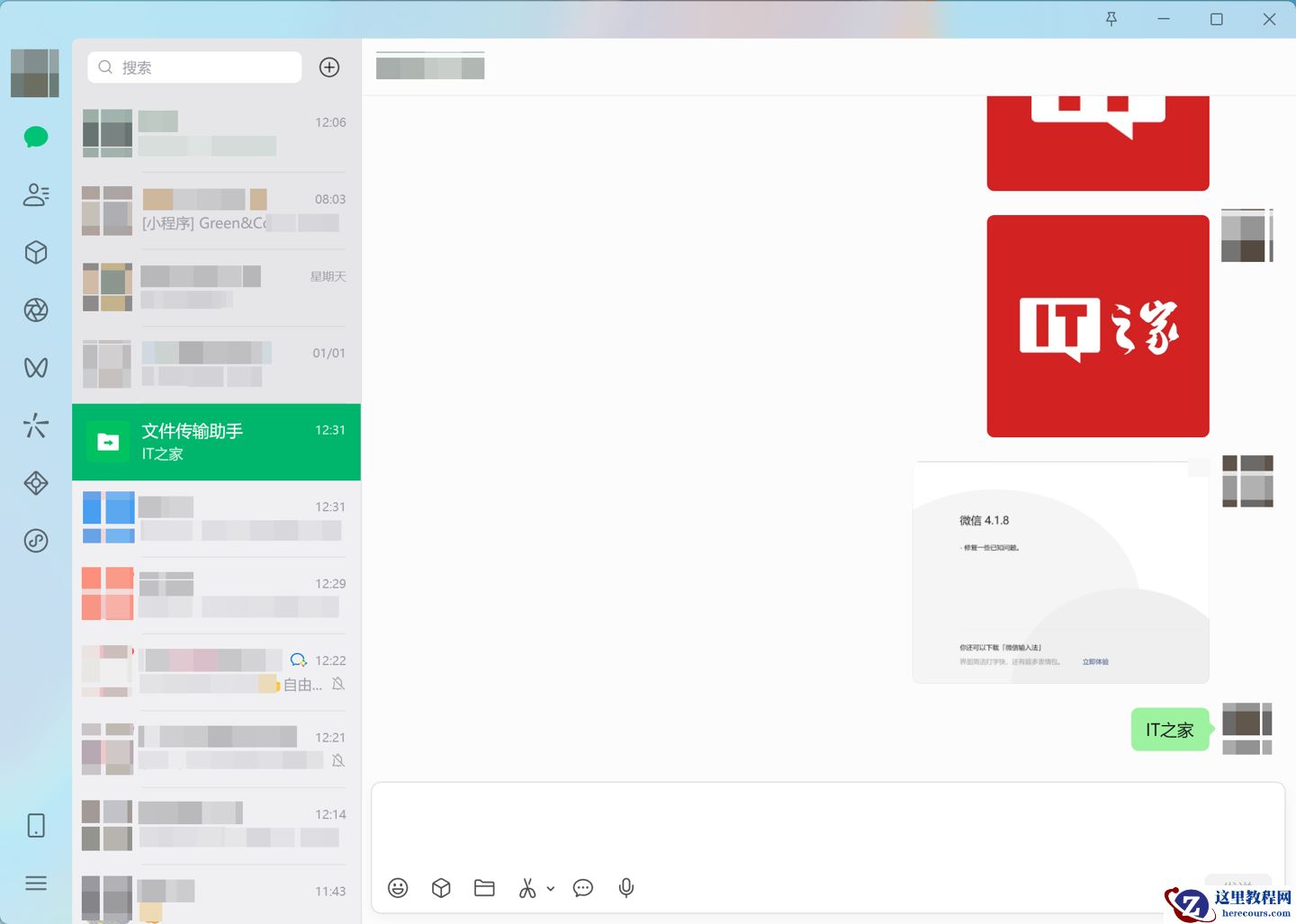Click the sparkle-shaped Top Stories sidebar icon
This screenshot has width=1296, height=924.
coord(36,426)
